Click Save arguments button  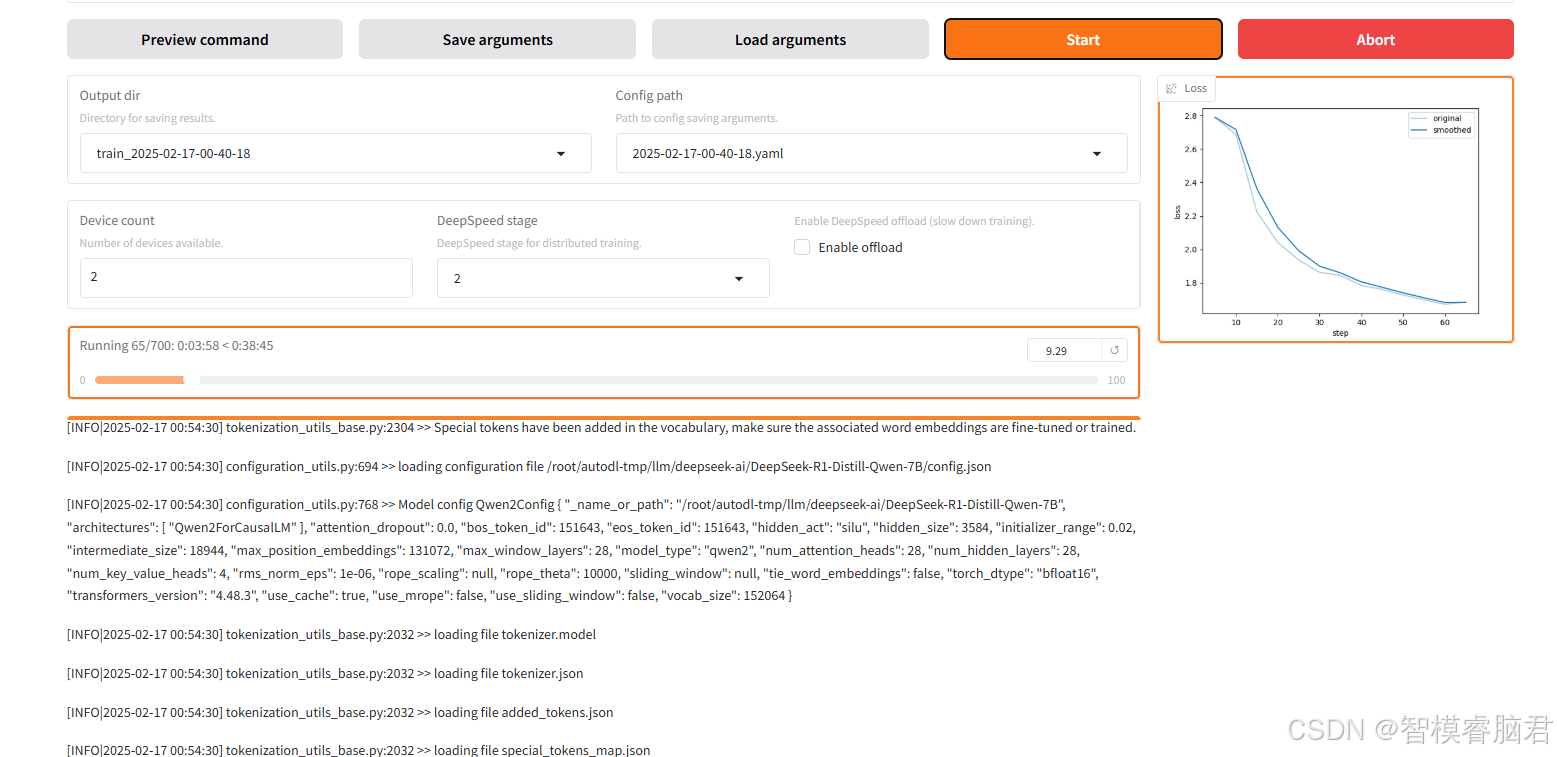click(497, 40)
